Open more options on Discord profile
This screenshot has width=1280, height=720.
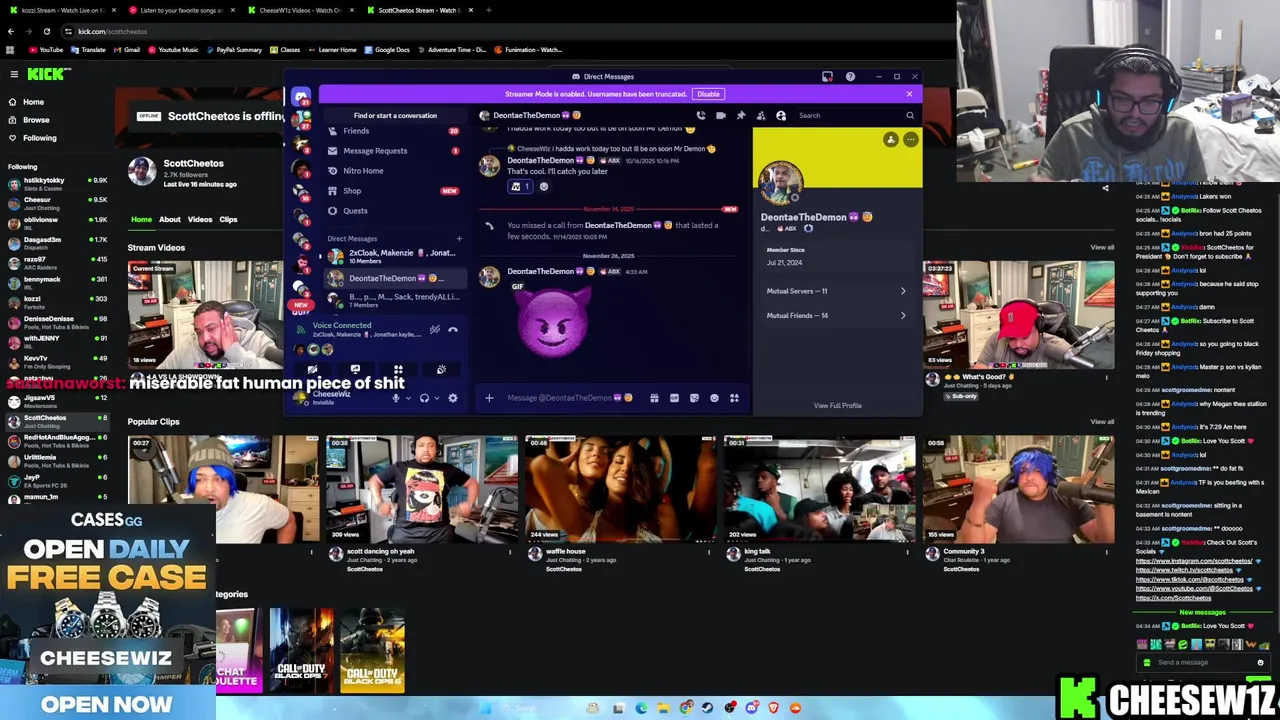point(910,140)
